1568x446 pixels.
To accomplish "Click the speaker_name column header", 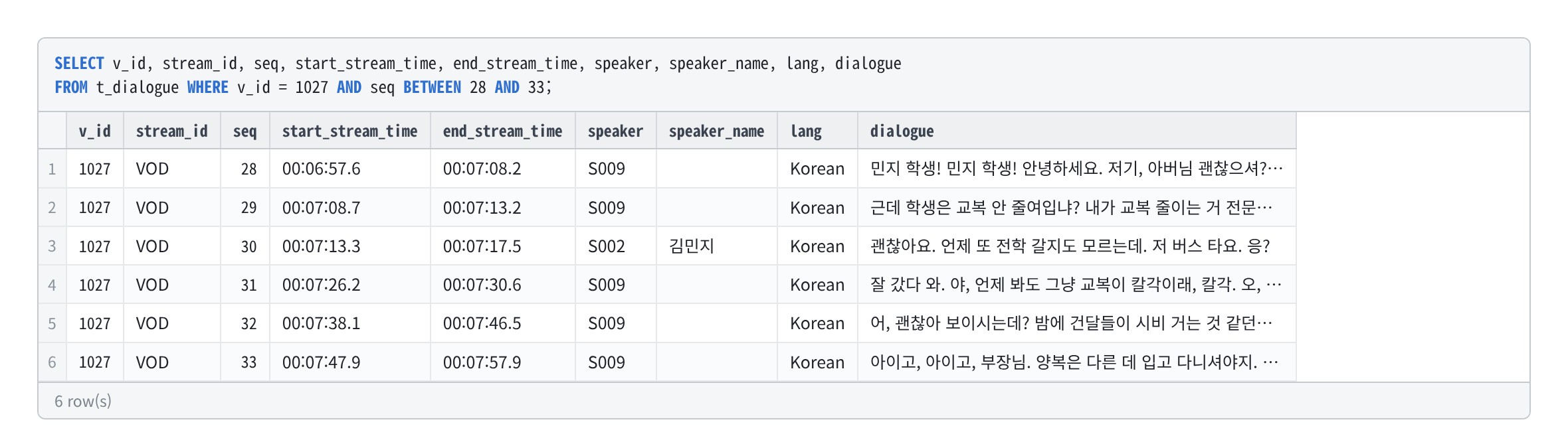I will click(x=717, y=131).
